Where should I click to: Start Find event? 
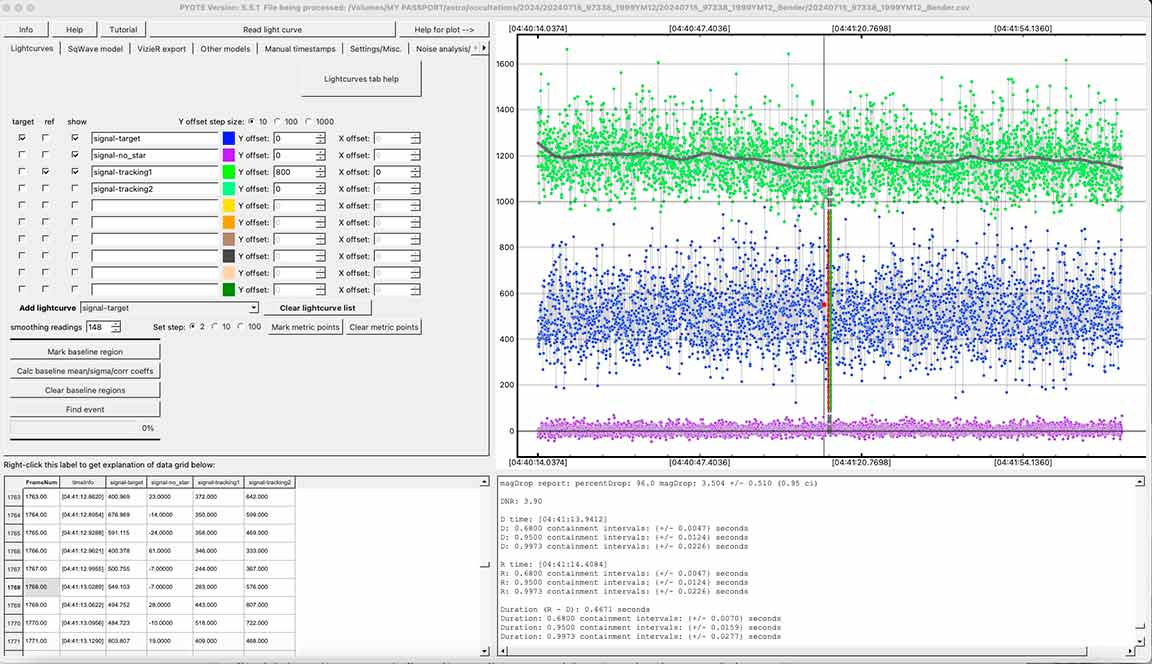coord(85,409)
